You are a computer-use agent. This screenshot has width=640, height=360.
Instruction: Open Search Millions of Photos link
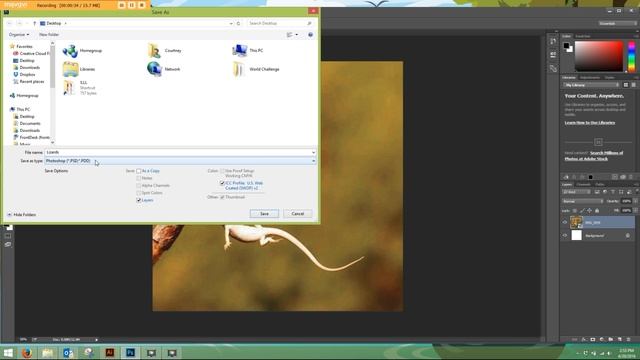coord(594,156)
